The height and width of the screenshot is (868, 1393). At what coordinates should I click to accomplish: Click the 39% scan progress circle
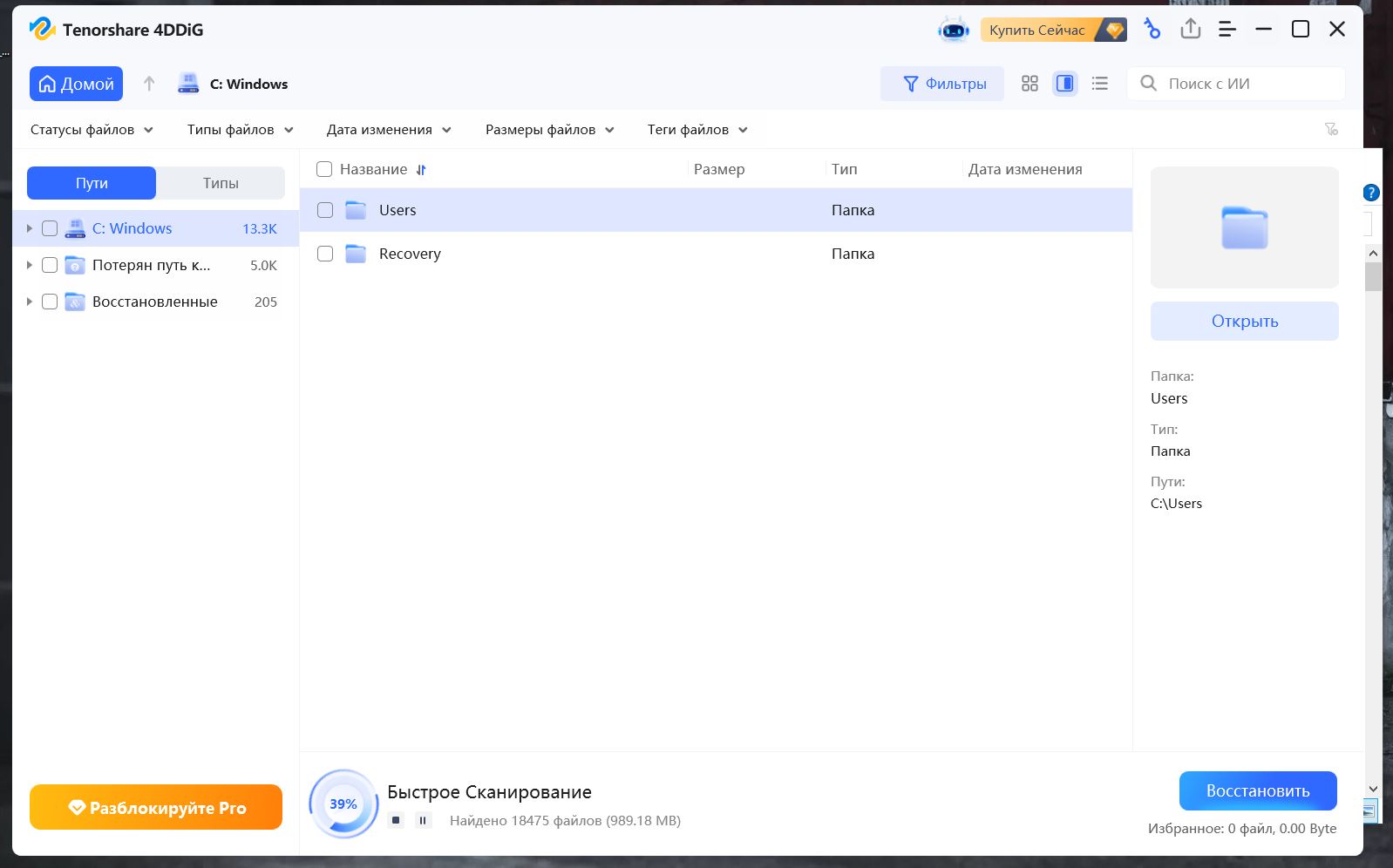click(343, 804)
